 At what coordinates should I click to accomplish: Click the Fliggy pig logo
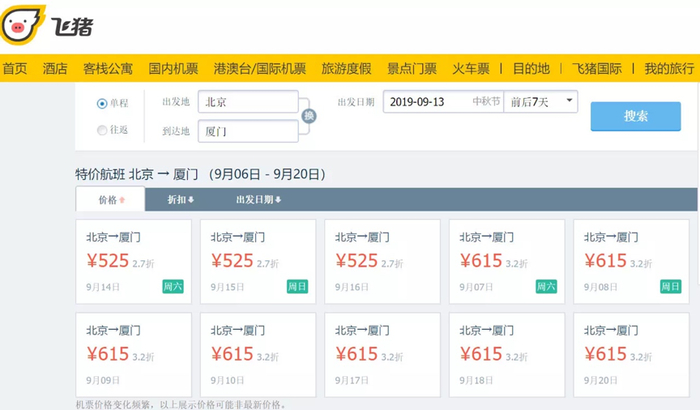(20, 25)
